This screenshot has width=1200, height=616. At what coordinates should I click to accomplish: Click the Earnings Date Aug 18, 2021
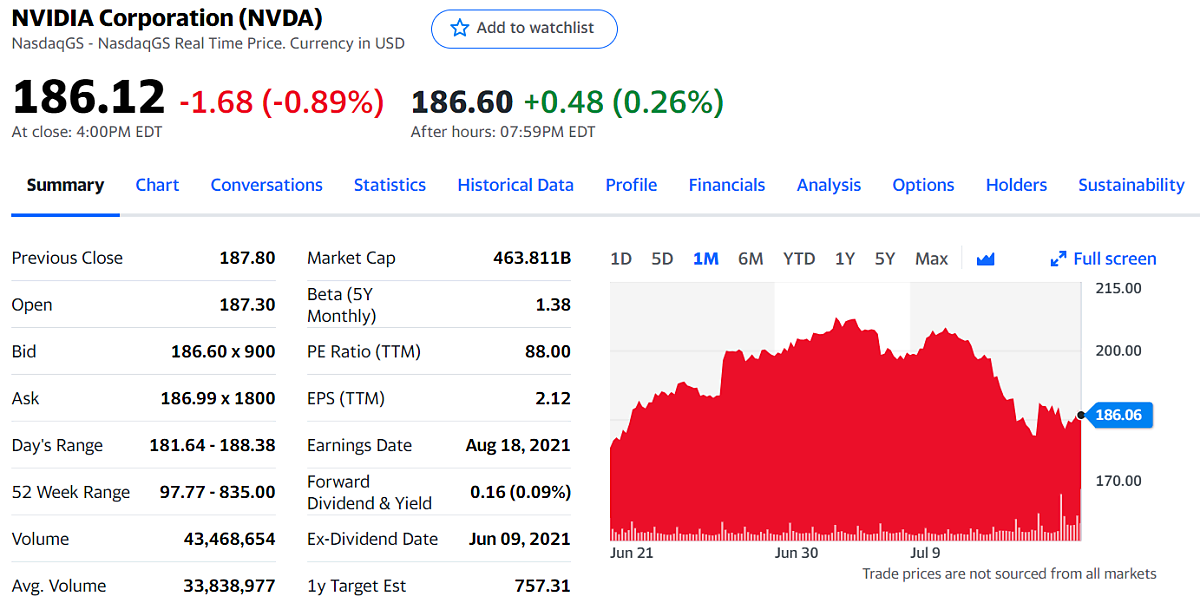click(518, 446)
